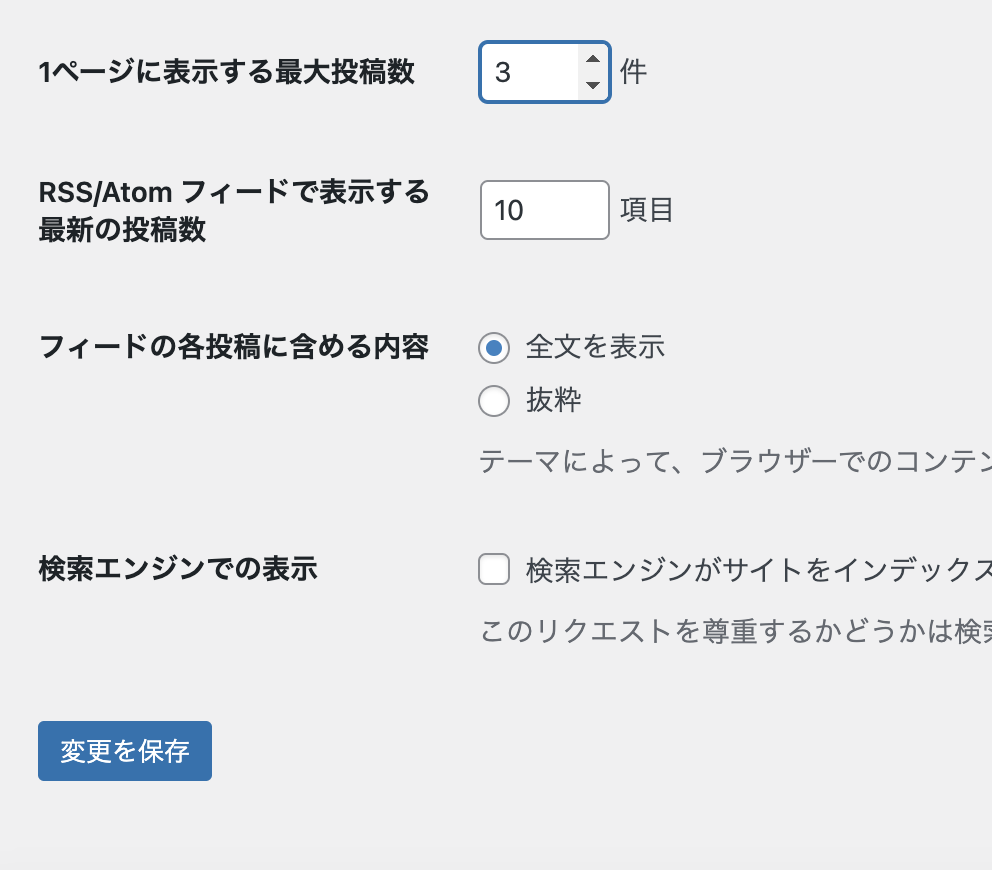Image resolution: width=992 pixels, height=870 pixels.
Task: Select the 抜粋 radio button
Action: [494, 402]
